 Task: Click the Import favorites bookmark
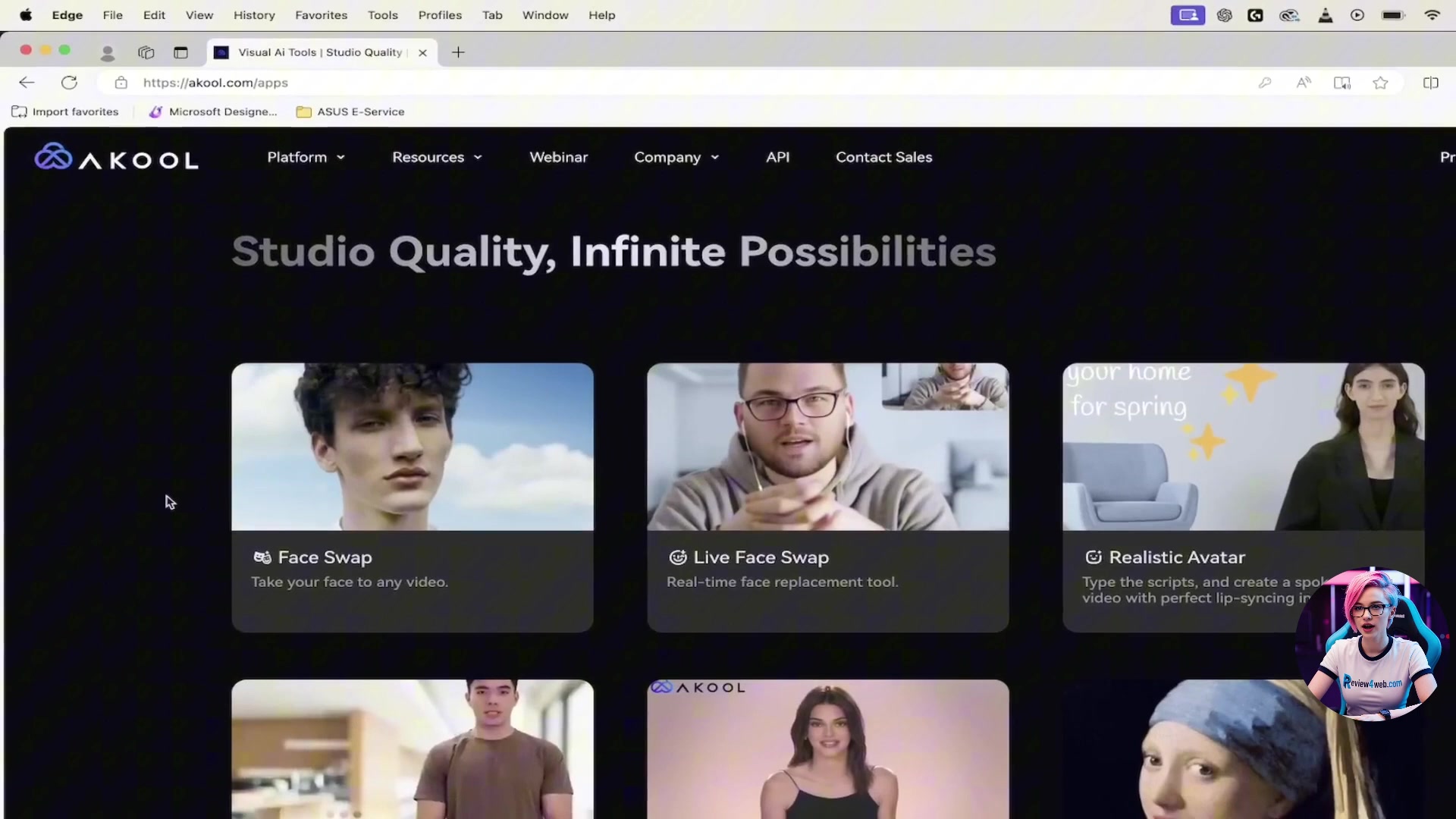[x=65, y=111]
